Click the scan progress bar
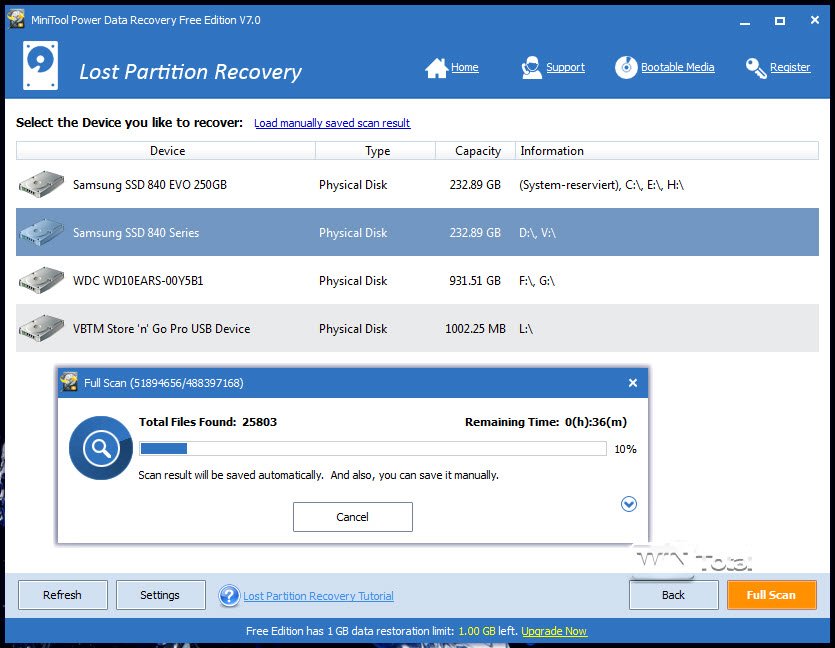 click(x=373, y=448)
